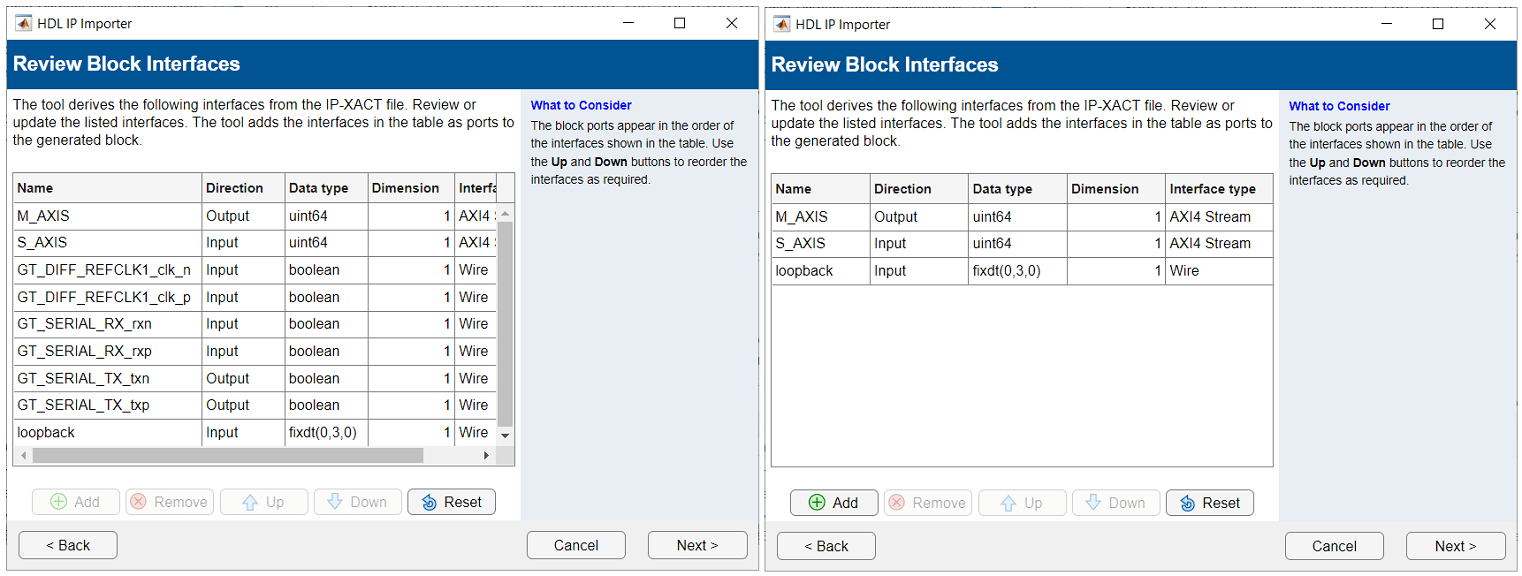Click the Interface type column header on the right

[1212, 189]
